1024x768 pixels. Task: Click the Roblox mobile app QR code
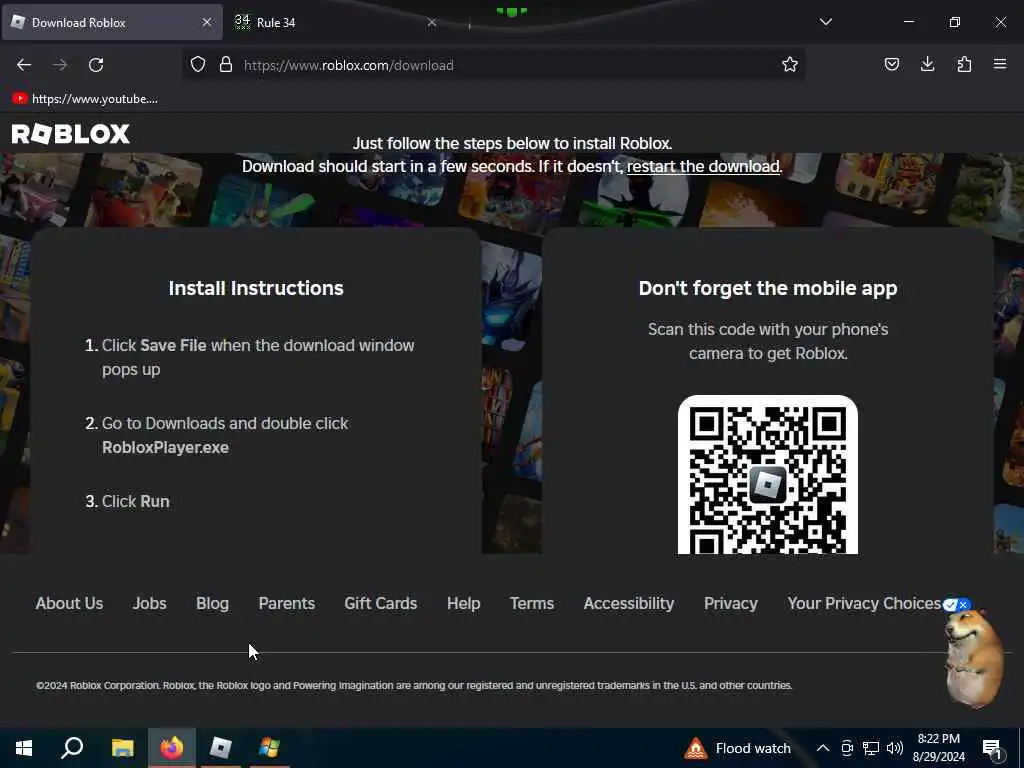click(x=767, y=475)
